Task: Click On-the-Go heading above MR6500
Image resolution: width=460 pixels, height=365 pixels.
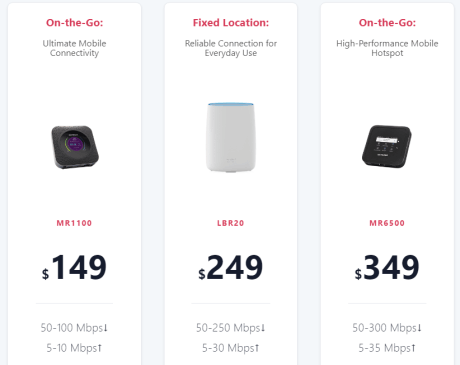Action: click(x=387, y=23)
